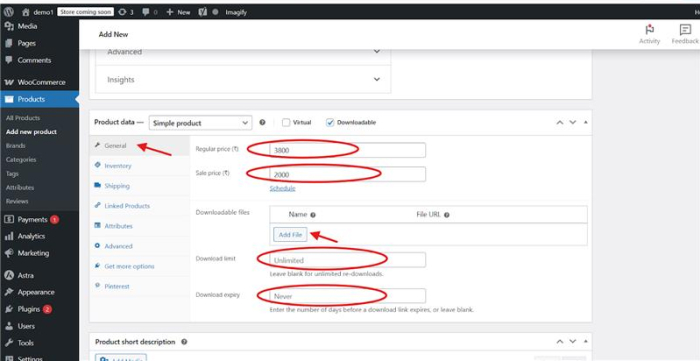
Task: Uncheck the Downloadable checkbox
Action: 330,122
